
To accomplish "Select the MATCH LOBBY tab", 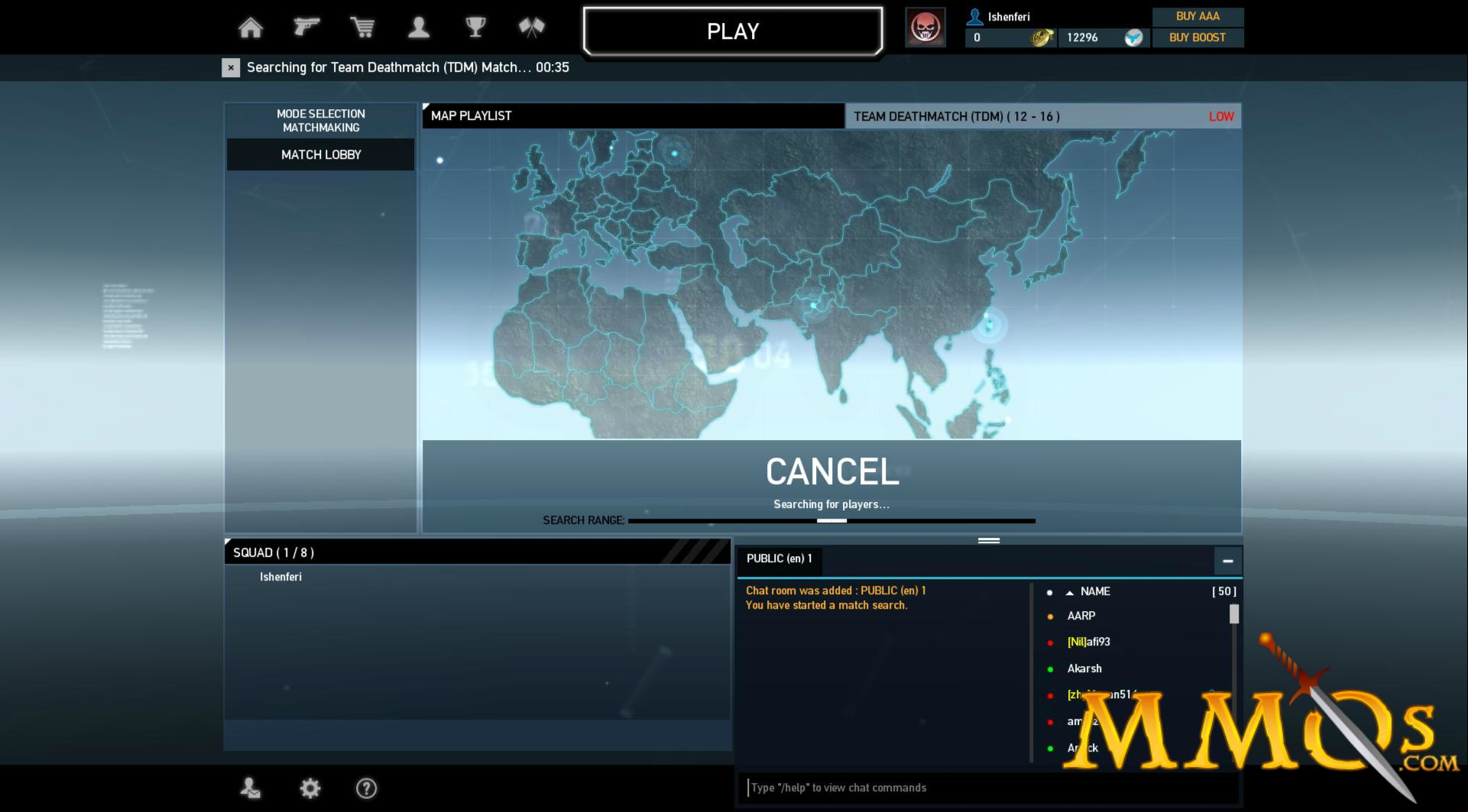I will point(321,154).
